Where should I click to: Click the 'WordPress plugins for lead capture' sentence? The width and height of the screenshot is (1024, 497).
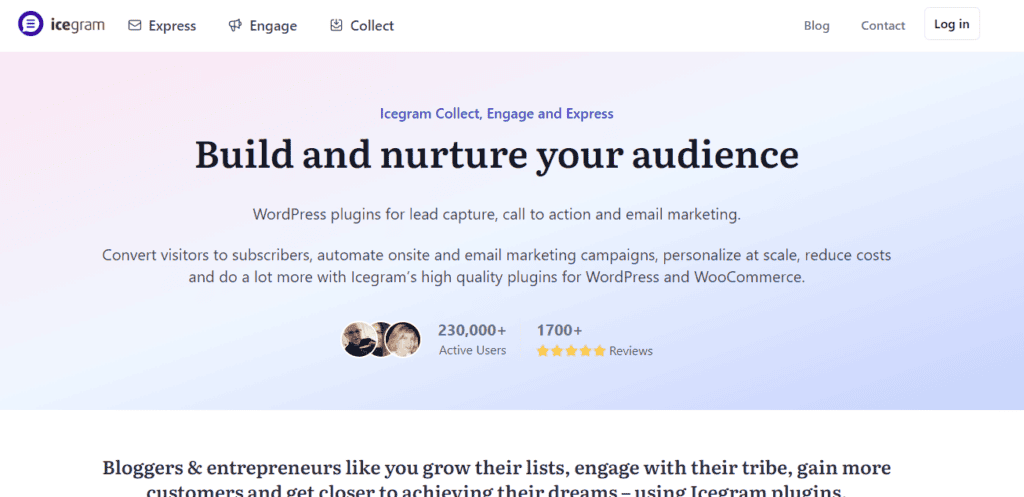[x=497, y=214]
